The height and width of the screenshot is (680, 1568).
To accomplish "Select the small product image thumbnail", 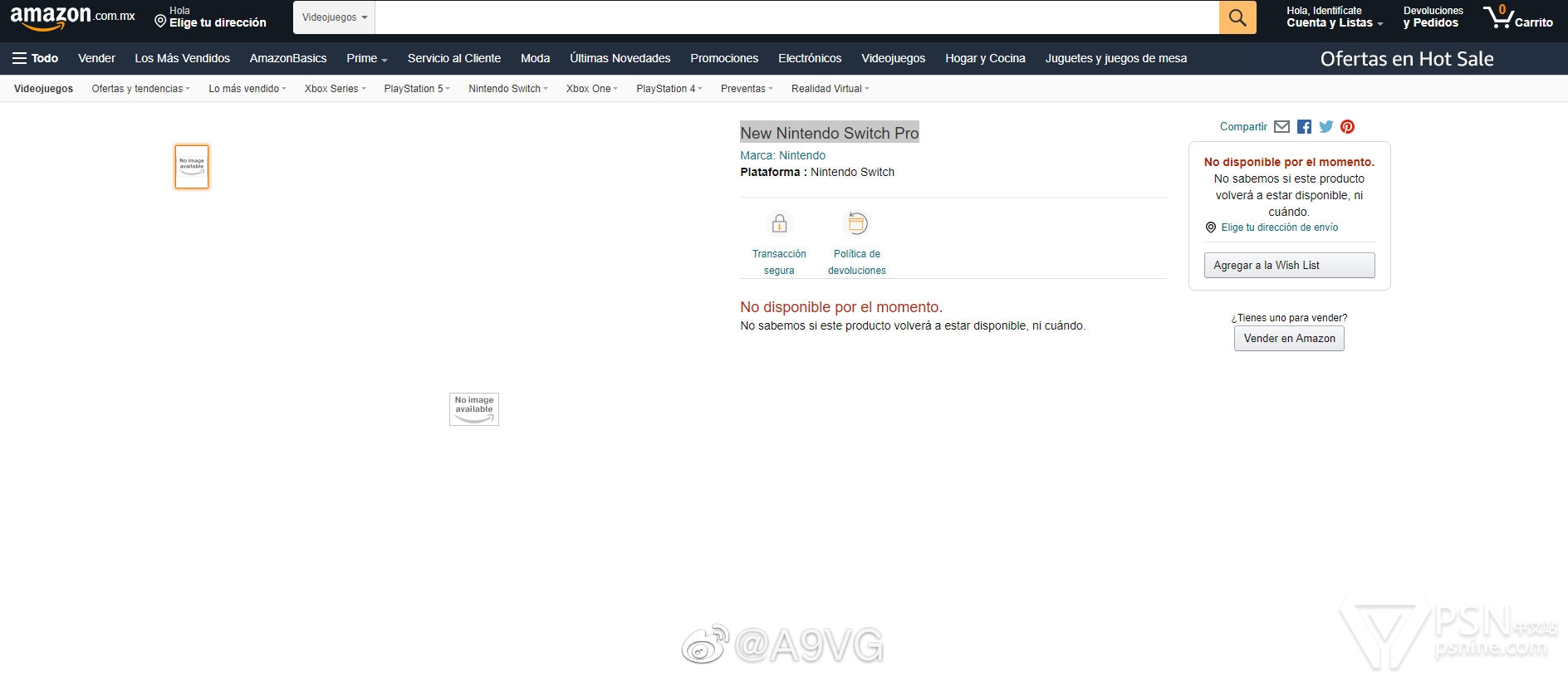I will click(x=192, y=167).
